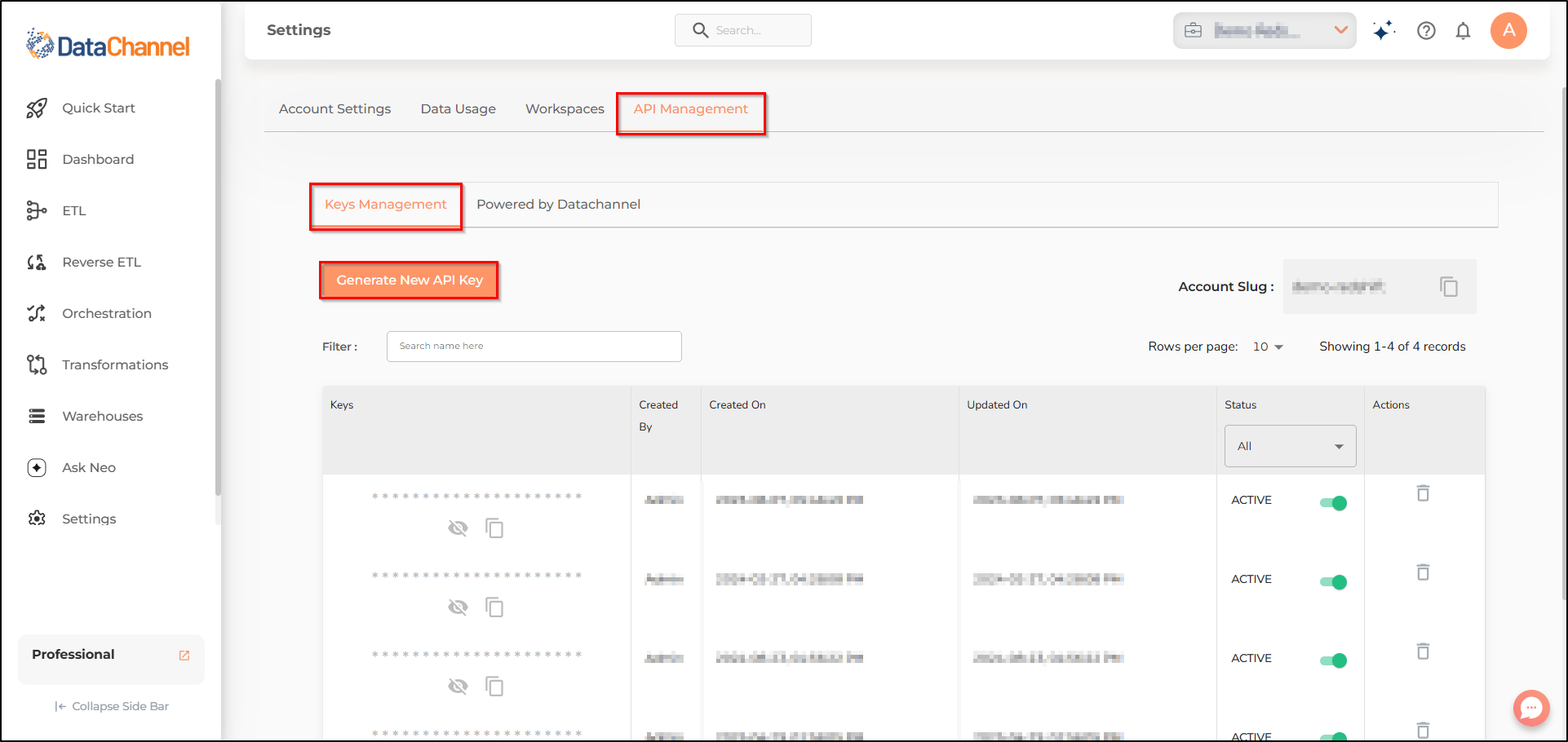Click the Created On column header
Screen dimensions: 1568x742
[737, 404]
